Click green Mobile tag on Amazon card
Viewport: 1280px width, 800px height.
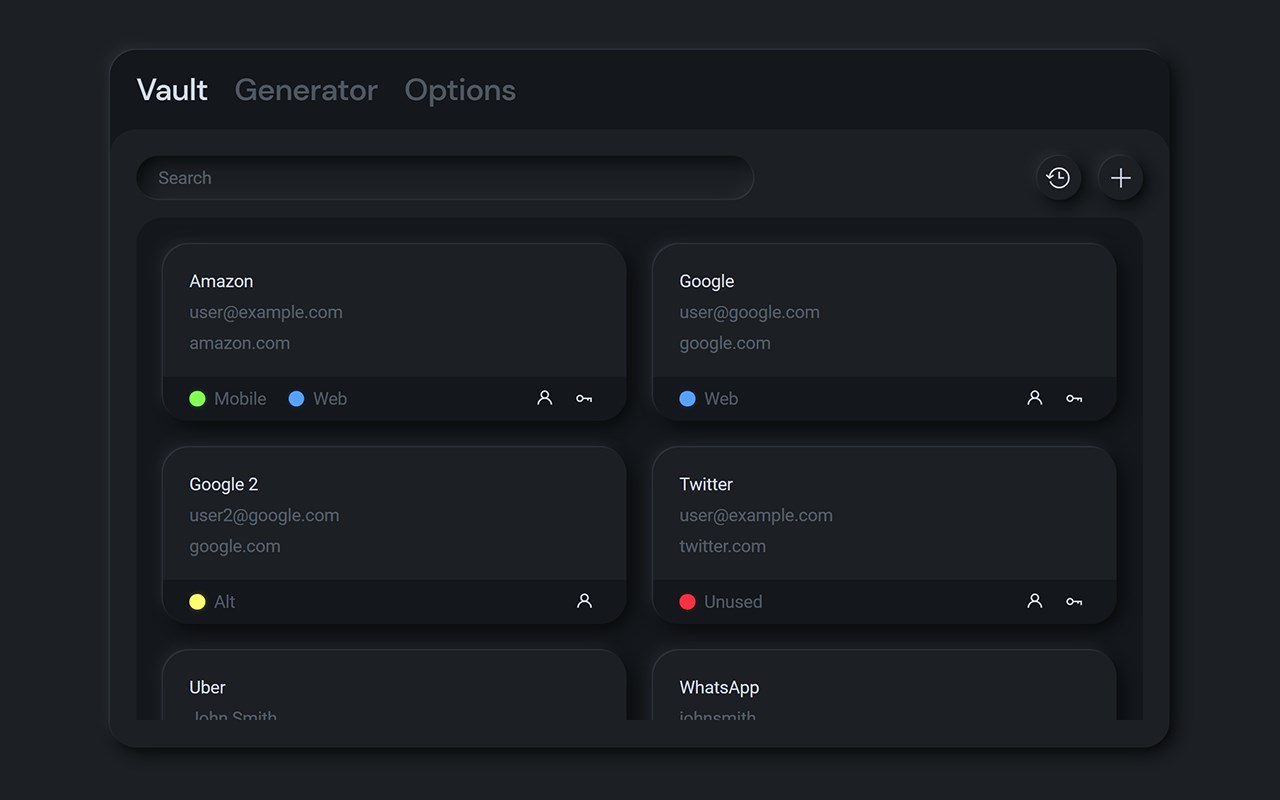coord(228,398)
